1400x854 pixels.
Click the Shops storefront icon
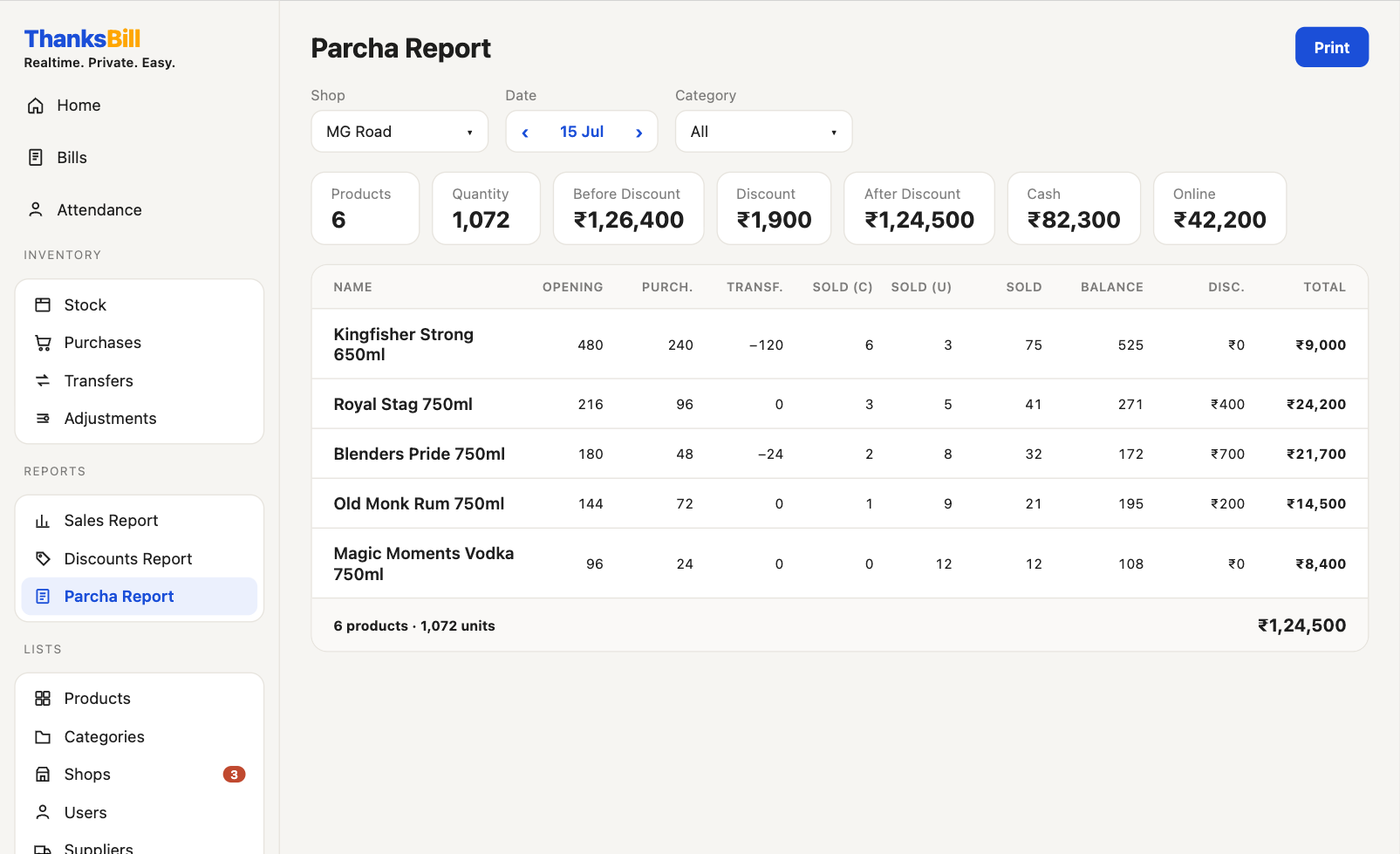click(x=43, y=775)
